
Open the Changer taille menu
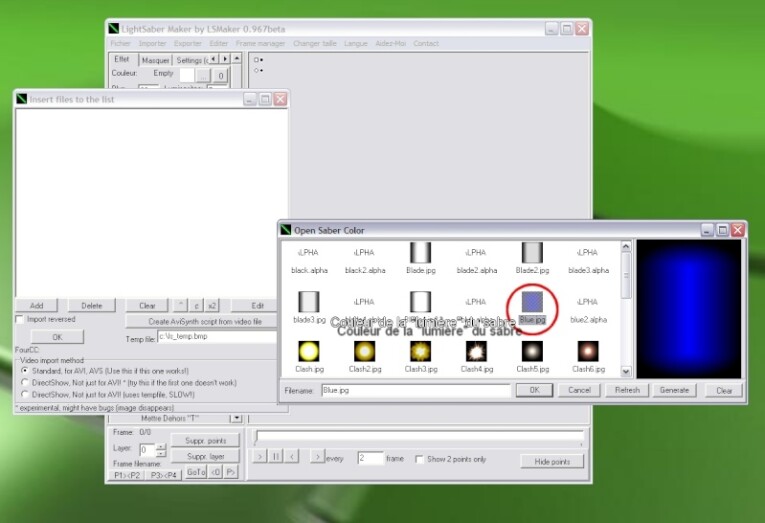click(315, 43)
